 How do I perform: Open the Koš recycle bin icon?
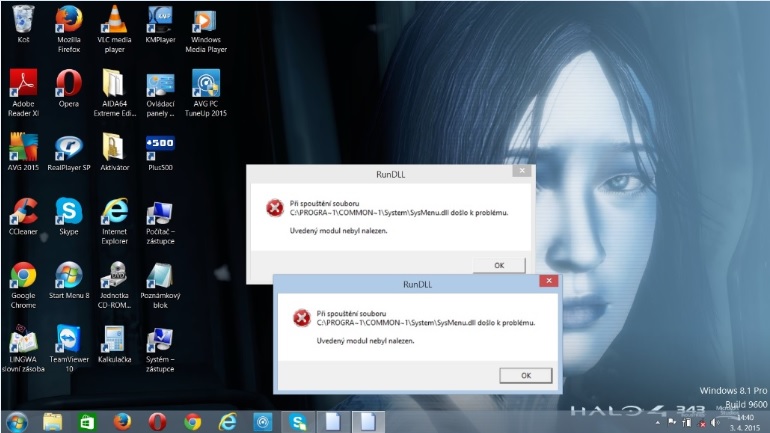[x=23, y=20]
